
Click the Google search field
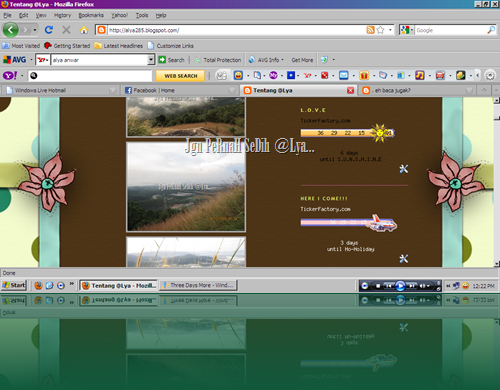[x=451, y=30]
